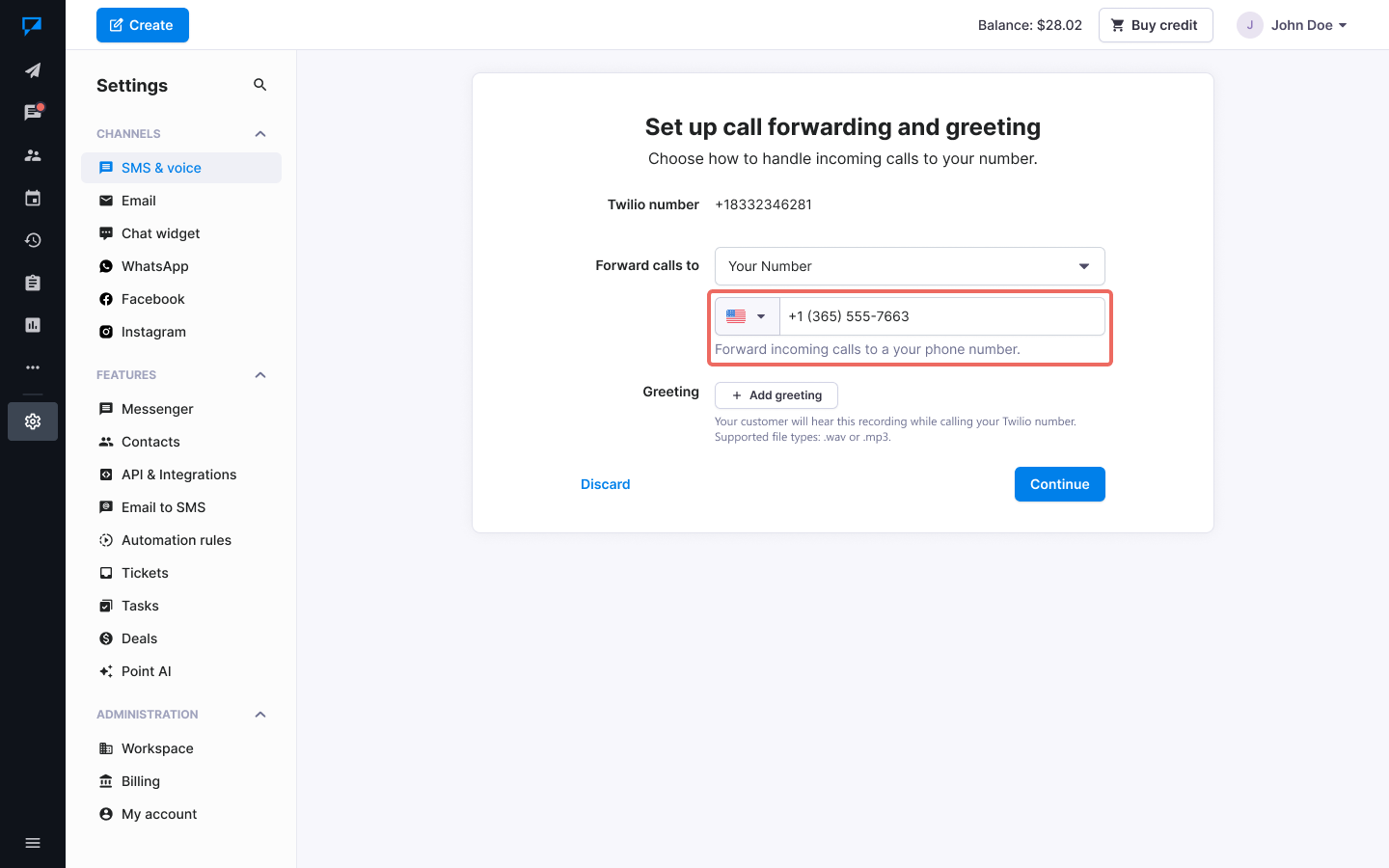The height and width of the screenshot is (868, 1389).
Task: Open Automation rules settings
Action: coord(176,540)
